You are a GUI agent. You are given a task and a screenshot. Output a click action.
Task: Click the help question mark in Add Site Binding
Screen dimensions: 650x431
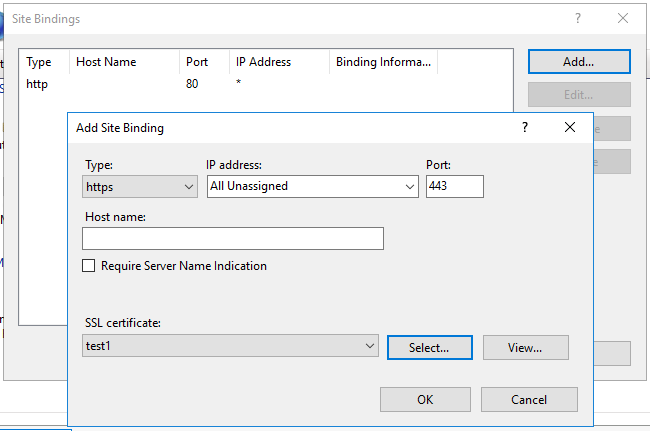click(x=525, y=128)
